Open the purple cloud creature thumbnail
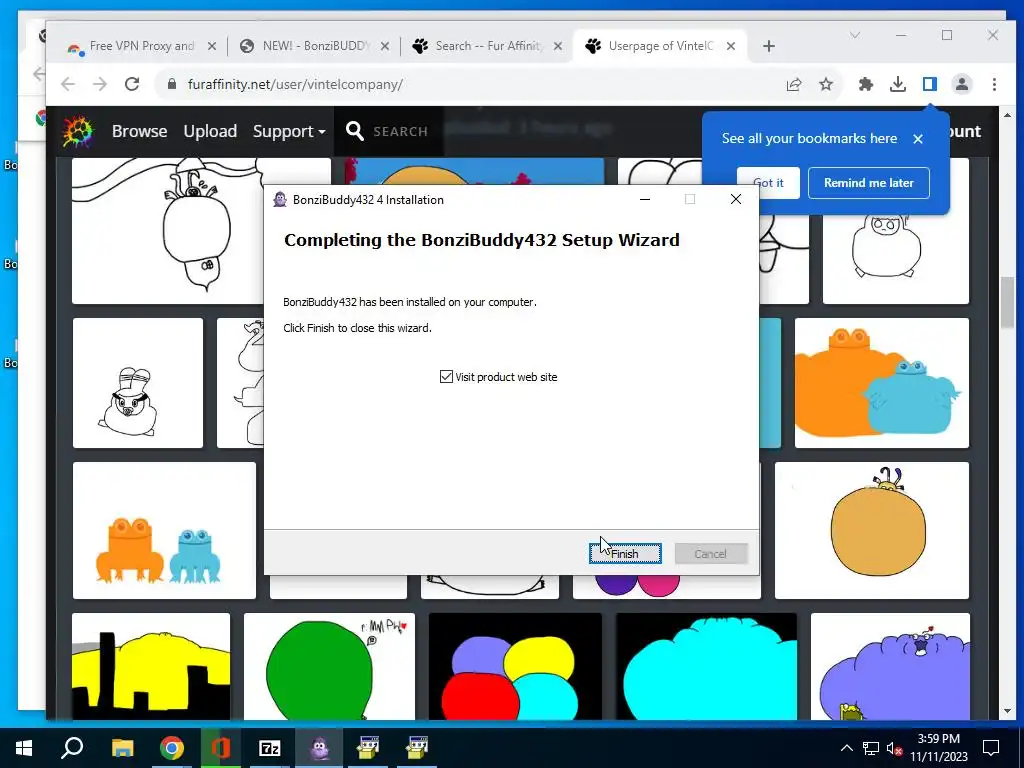1024x768 pixels. [890, 666]
